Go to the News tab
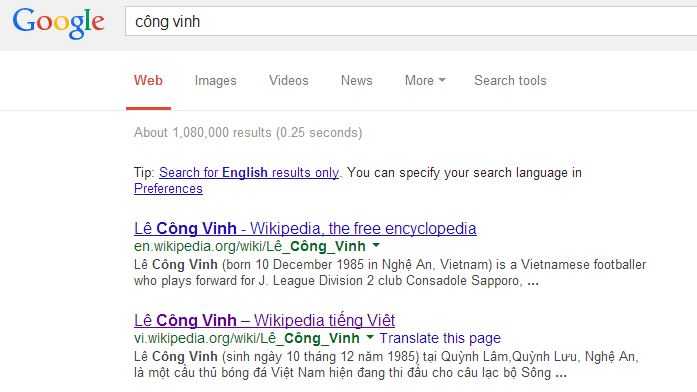 357,80
